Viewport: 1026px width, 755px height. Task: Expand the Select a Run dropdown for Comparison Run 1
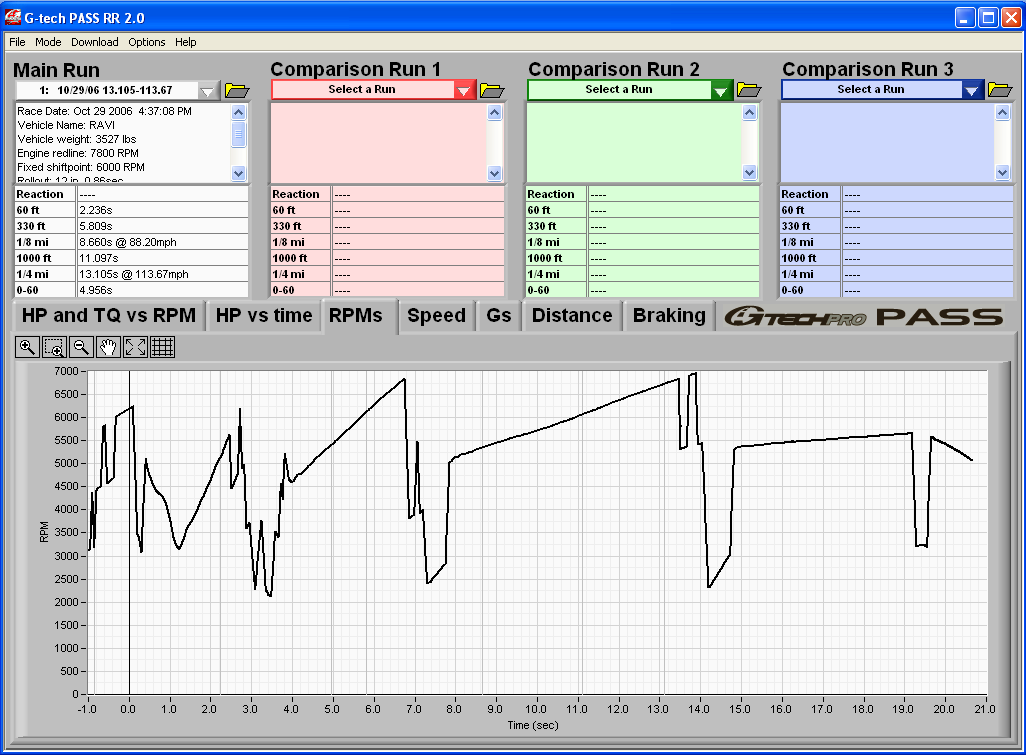pyautogui.click(x=463, y=89)
